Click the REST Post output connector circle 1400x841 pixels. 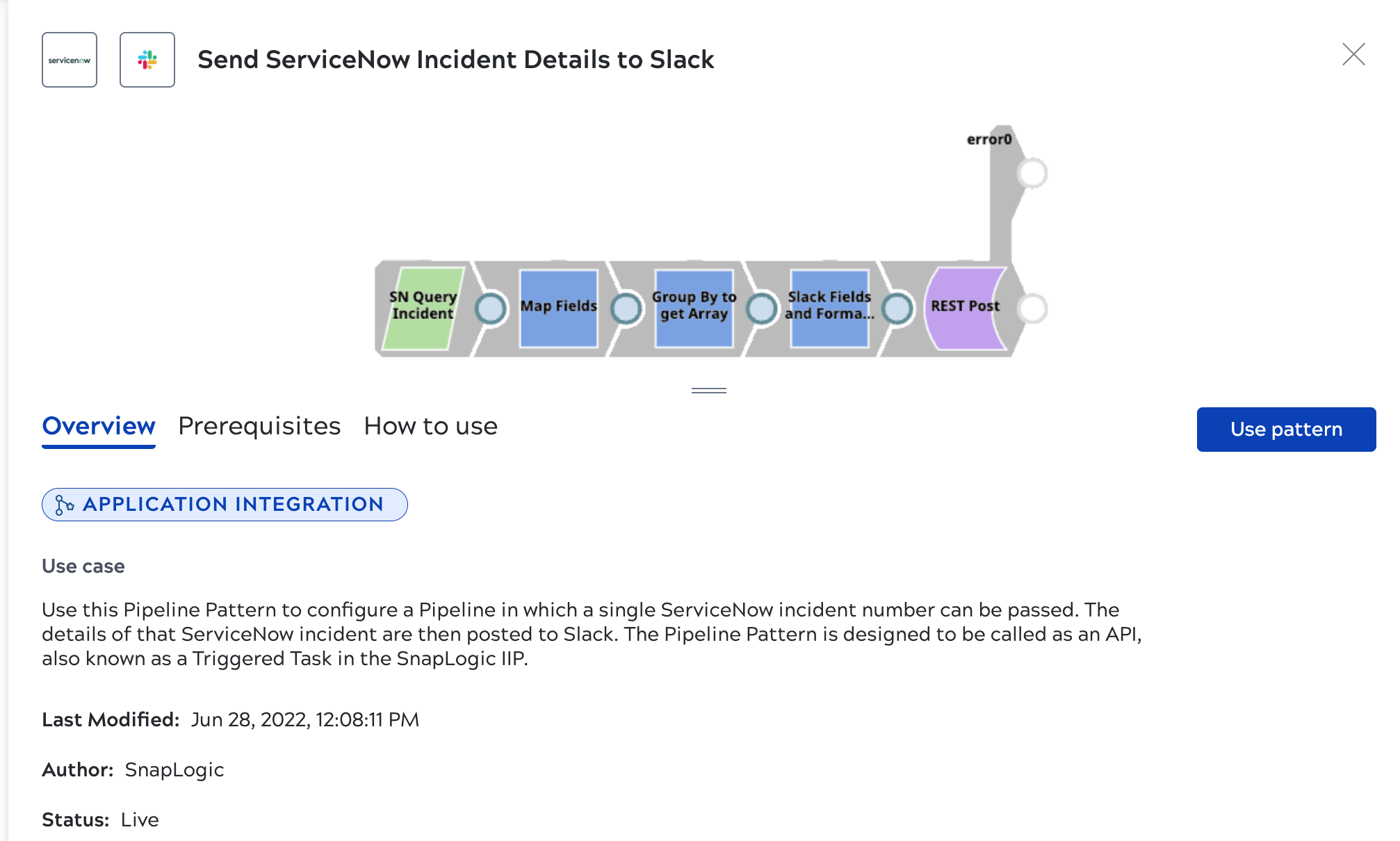(x=1032, y=309)
